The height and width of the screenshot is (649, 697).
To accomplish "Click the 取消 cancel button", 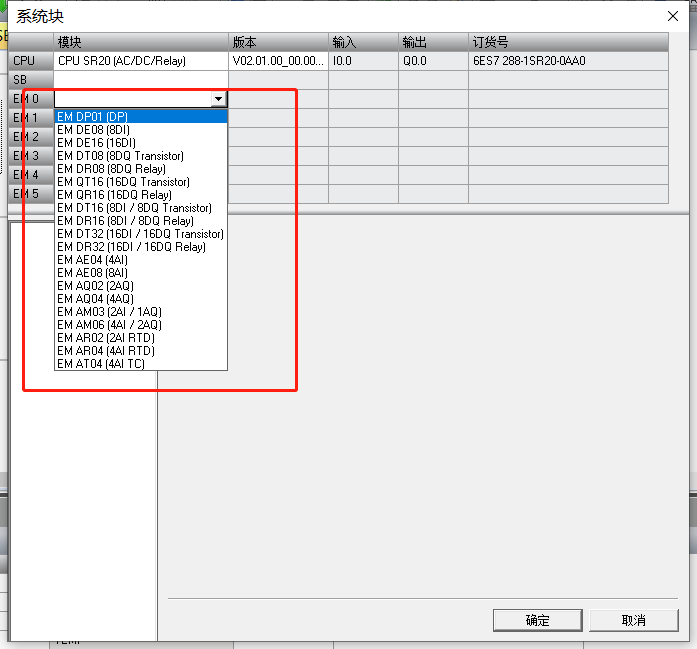I will coord(633,620).
